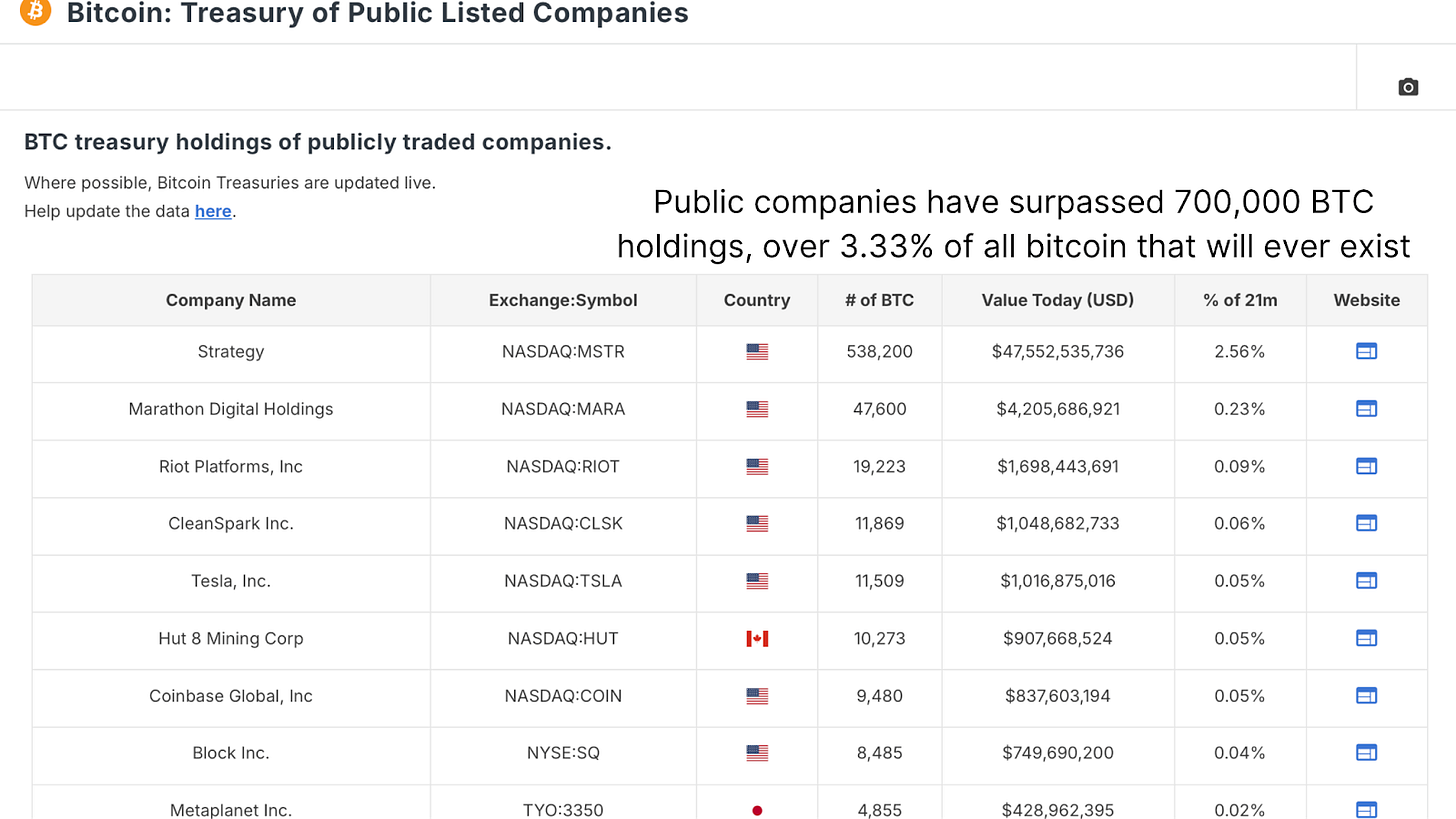Sort by % of 21m column header
The height and width of the screenshot is (819, 1456).
[1240, 300]
